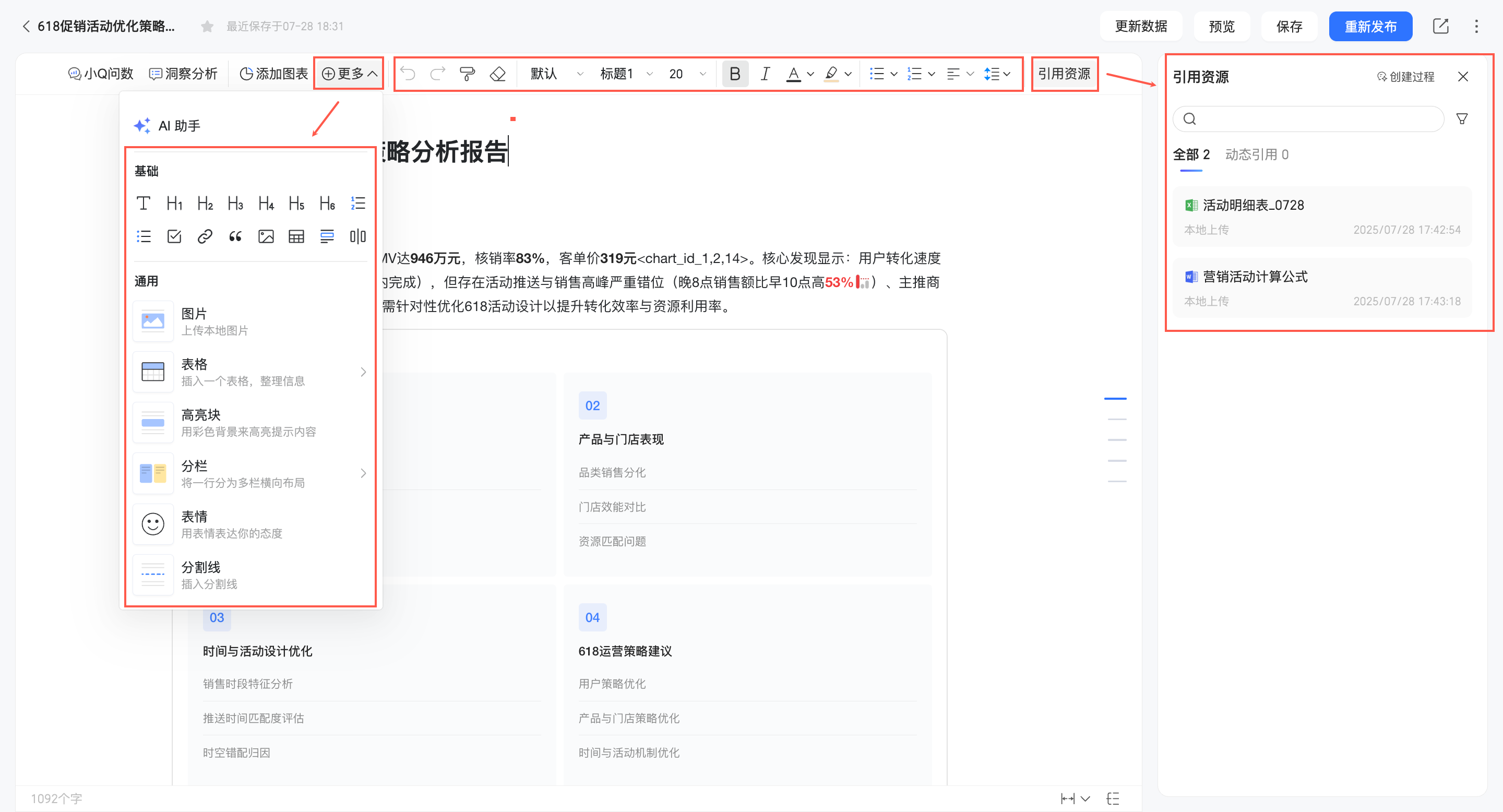
Task: Click the open-in-new-window icon top right
Action: click(1440, 26)
